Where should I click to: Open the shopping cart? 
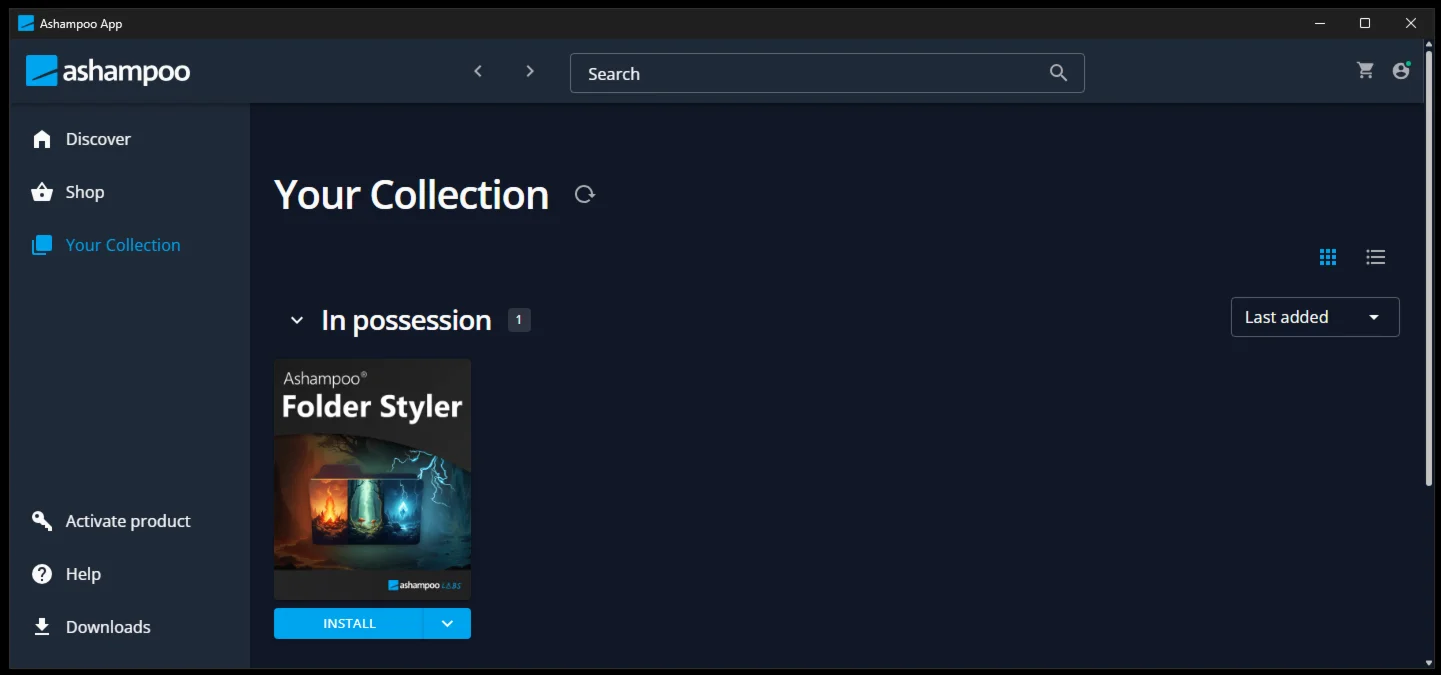(x=1365, y=70)
